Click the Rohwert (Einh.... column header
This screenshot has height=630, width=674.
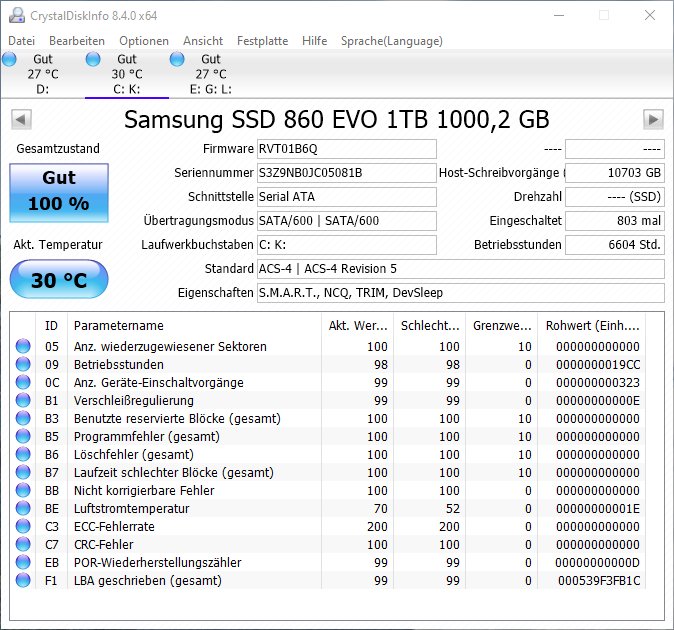(592, 325)
